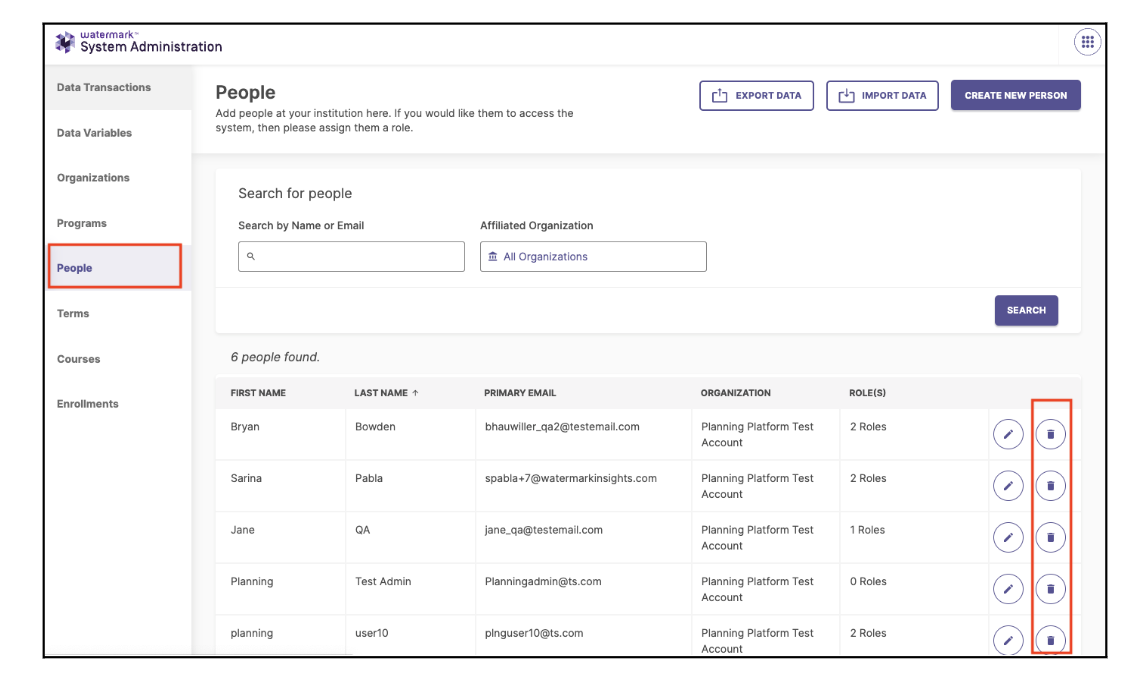Click the Search button
Image resolution: width=1138 pixels, height=674 pixels.
[1026, 311]
